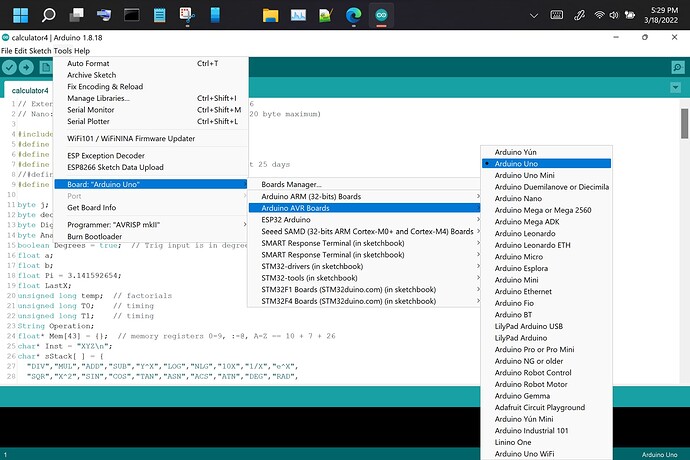Open the Sketch menu in menu bar

pyautogui.click(x=42, y=51)
